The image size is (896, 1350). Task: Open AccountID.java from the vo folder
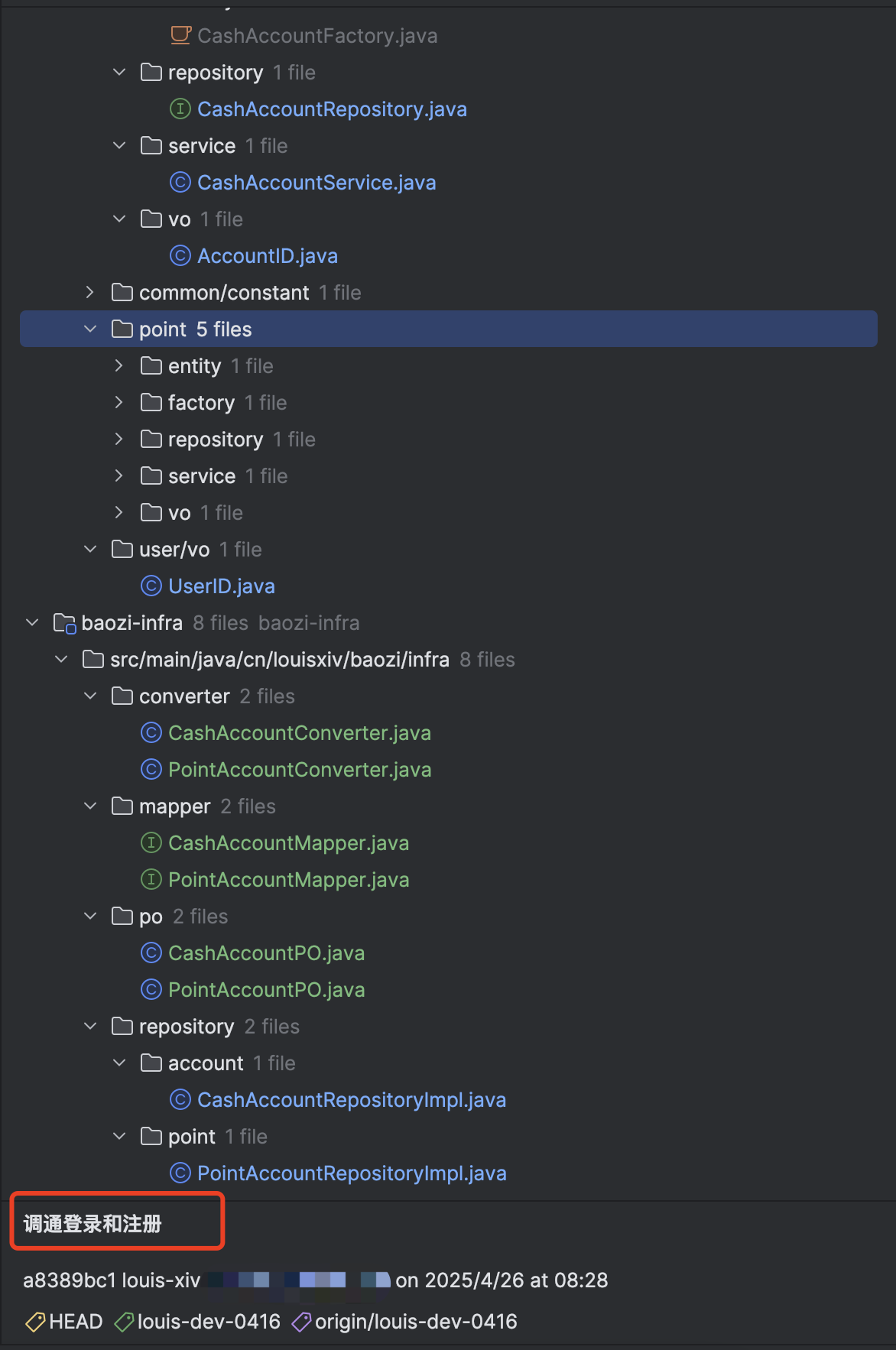coord(267,256)
